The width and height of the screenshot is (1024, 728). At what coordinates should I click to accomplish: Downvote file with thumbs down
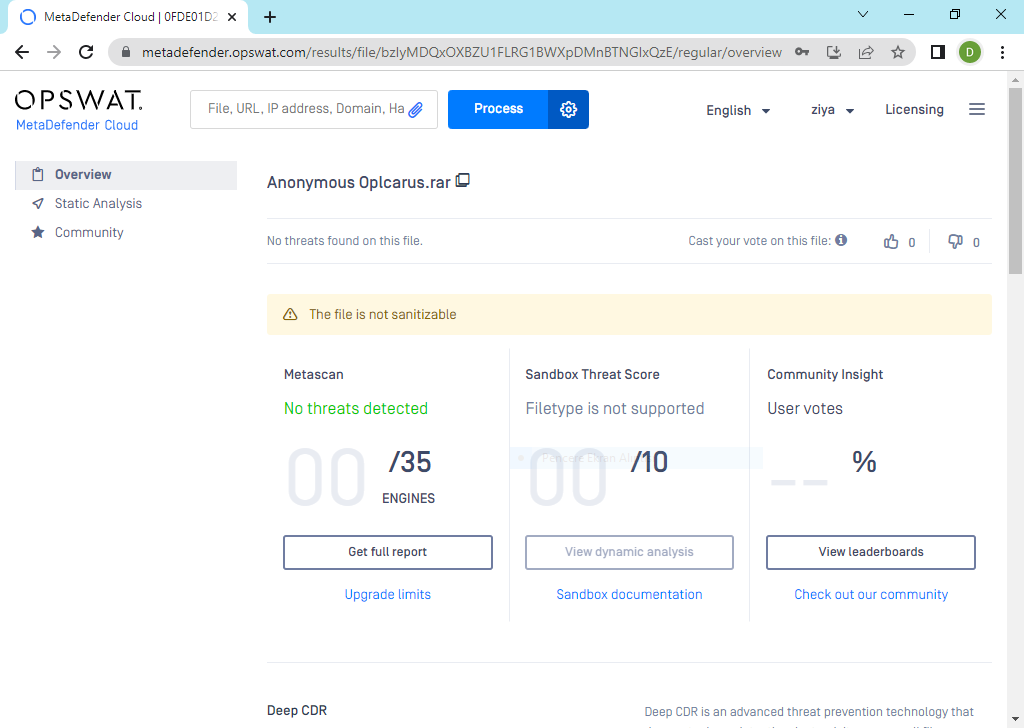pyautogui.click(x=955, y=242)
